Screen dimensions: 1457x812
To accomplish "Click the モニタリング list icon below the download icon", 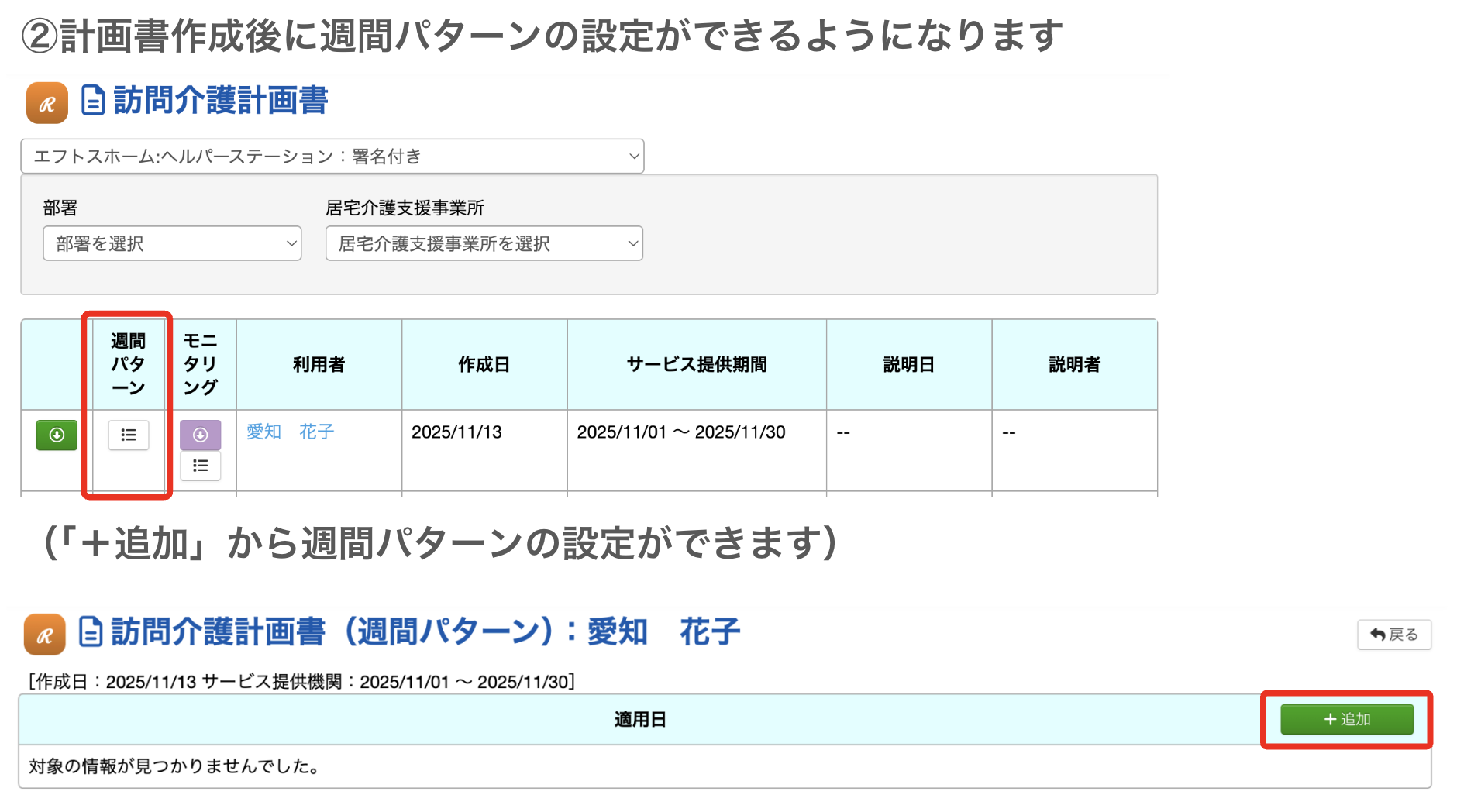I will pyautogui.click(x=200, y=466).
